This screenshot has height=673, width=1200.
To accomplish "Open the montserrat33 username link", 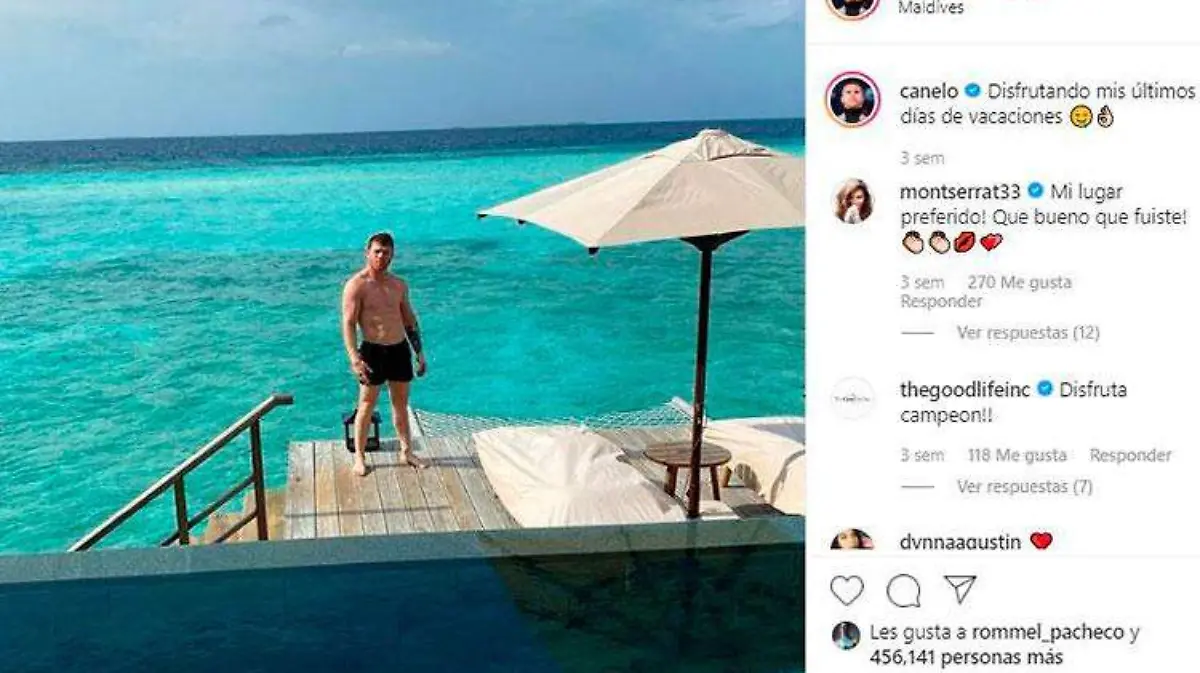I will coord(958,191).
